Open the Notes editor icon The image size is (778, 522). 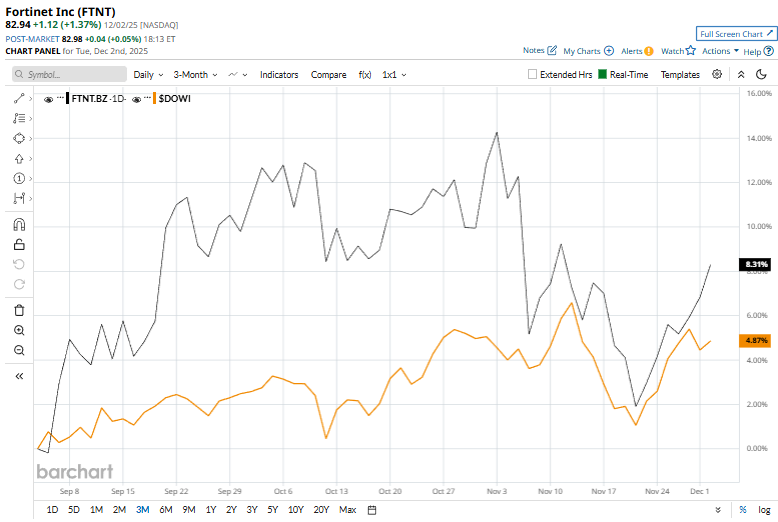click(552, 50)
